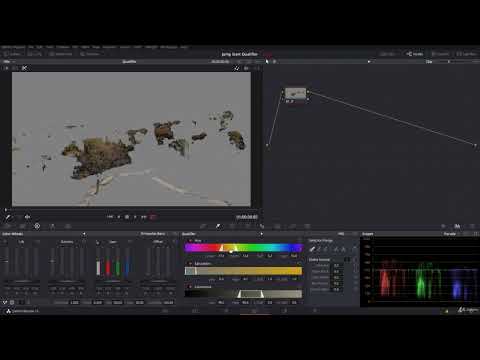Open the DaVinci Resolve application menu
The height and width of the screenshot is (360, 480).
[x=13, y=47]
